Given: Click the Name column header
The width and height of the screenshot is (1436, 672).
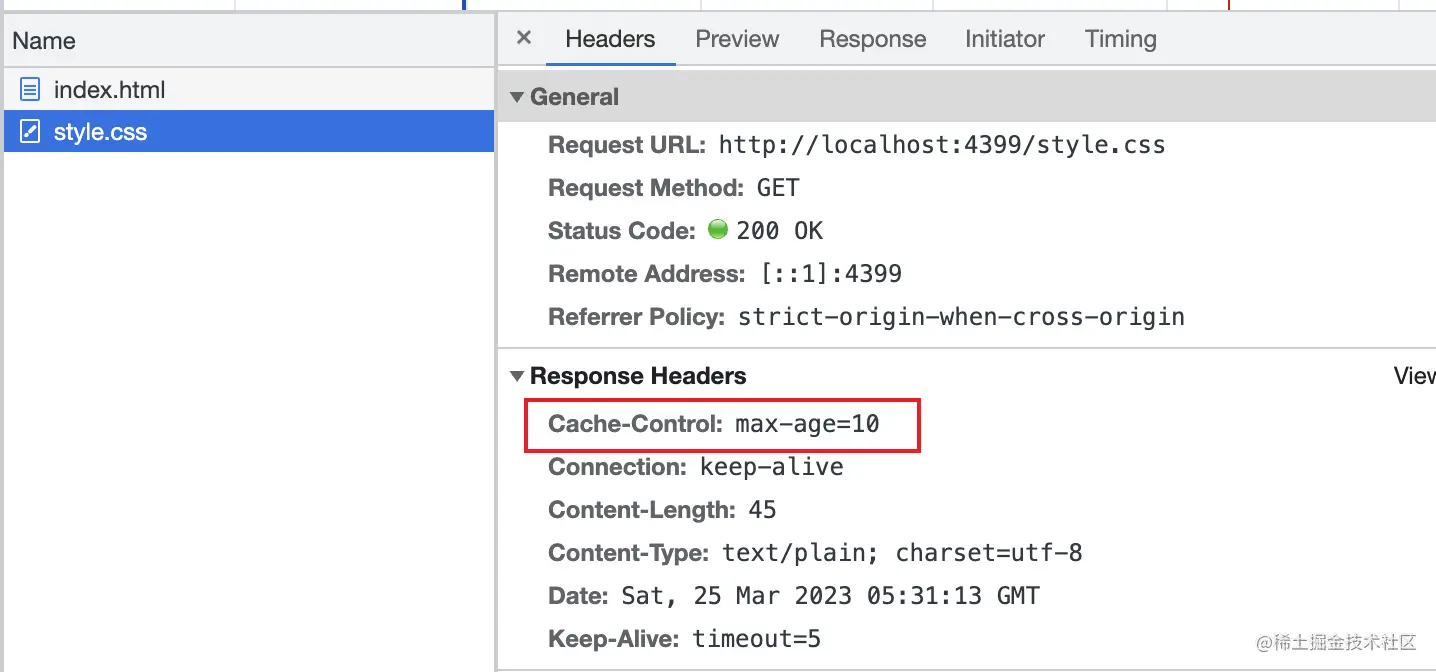Looking at the screenshot, I should click(44, 41).
